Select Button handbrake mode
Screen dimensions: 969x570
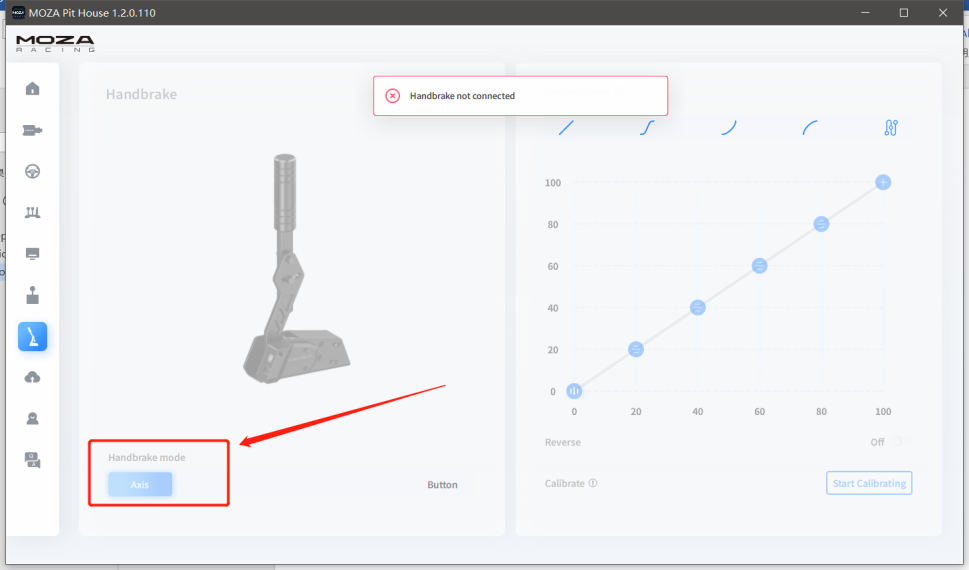click(x=442, y=485)
